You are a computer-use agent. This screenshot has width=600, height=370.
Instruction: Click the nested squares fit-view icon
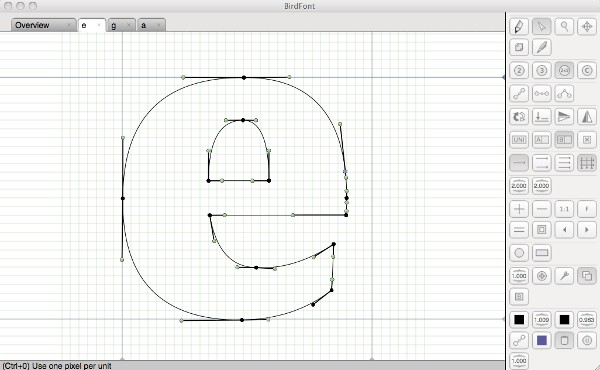(541, 230)
